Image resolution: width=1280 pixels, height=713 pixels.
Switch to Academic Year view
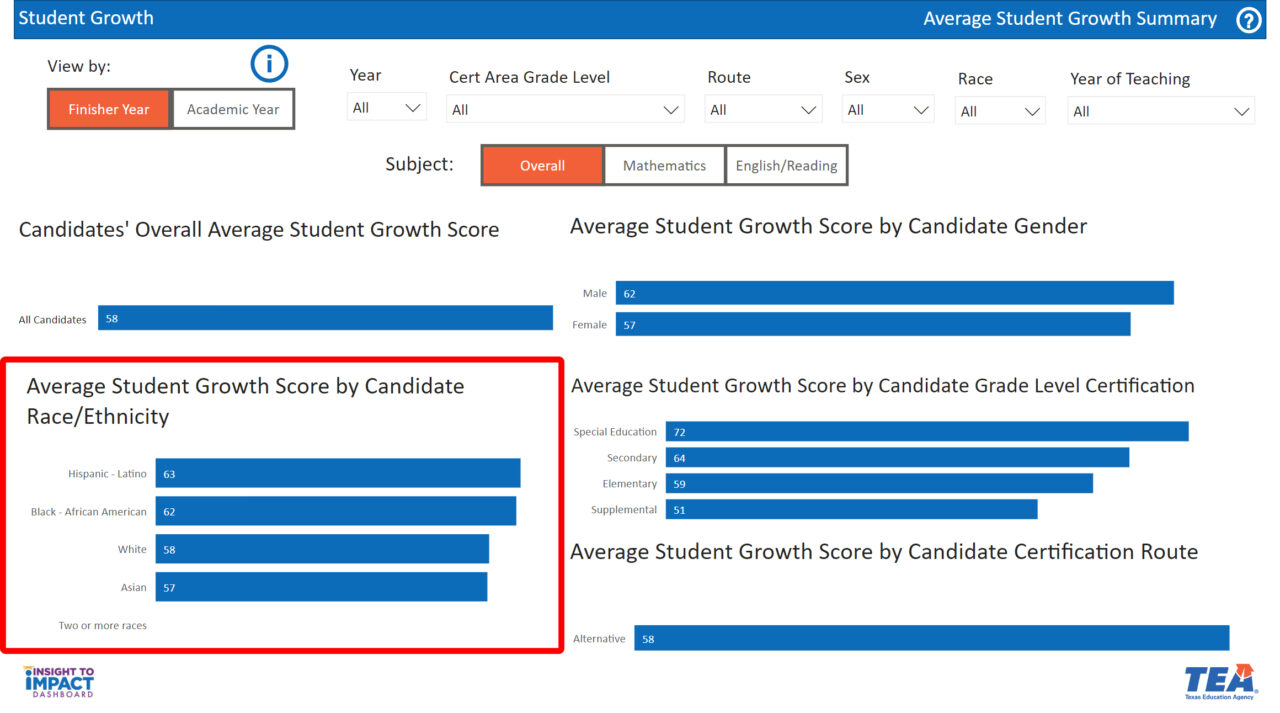(232, 110)
